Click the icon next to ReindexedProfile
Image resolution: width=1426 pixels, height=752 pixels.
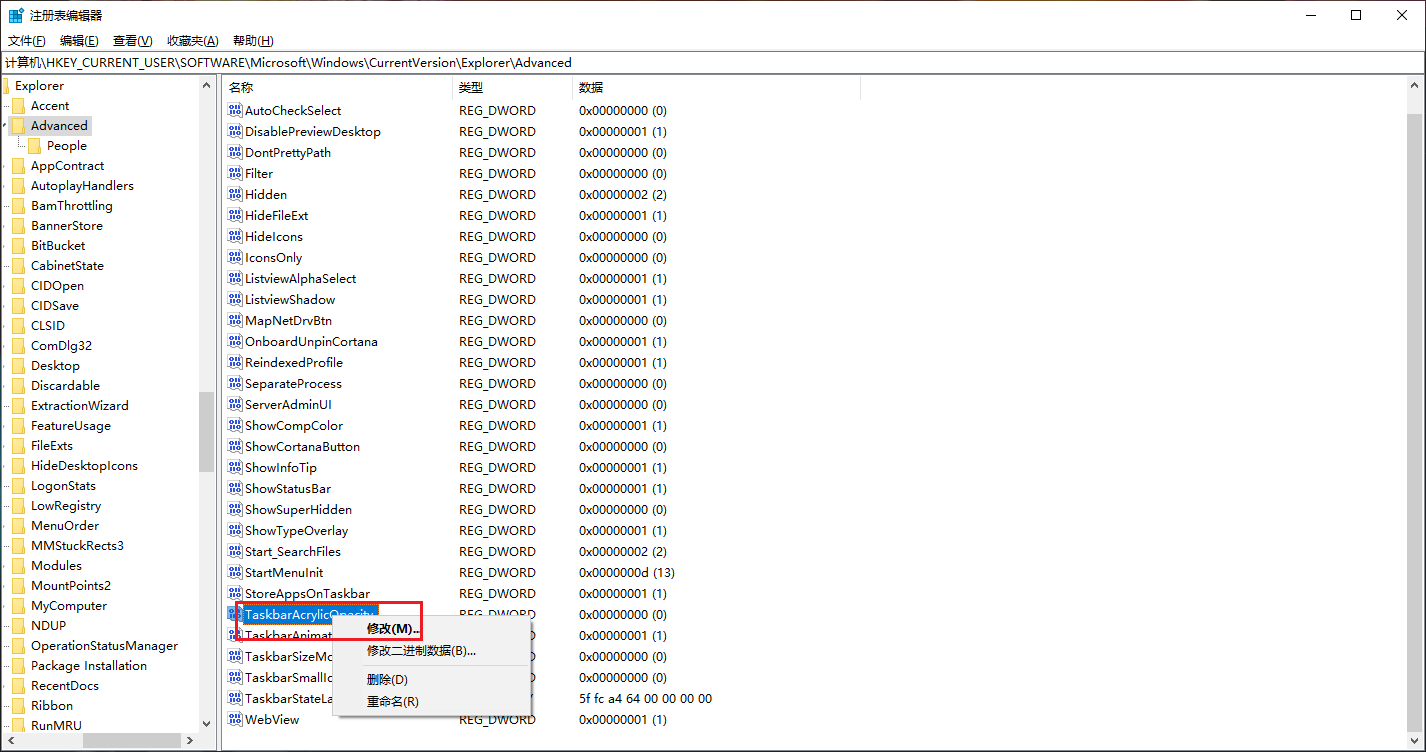(x=235, y=363)
